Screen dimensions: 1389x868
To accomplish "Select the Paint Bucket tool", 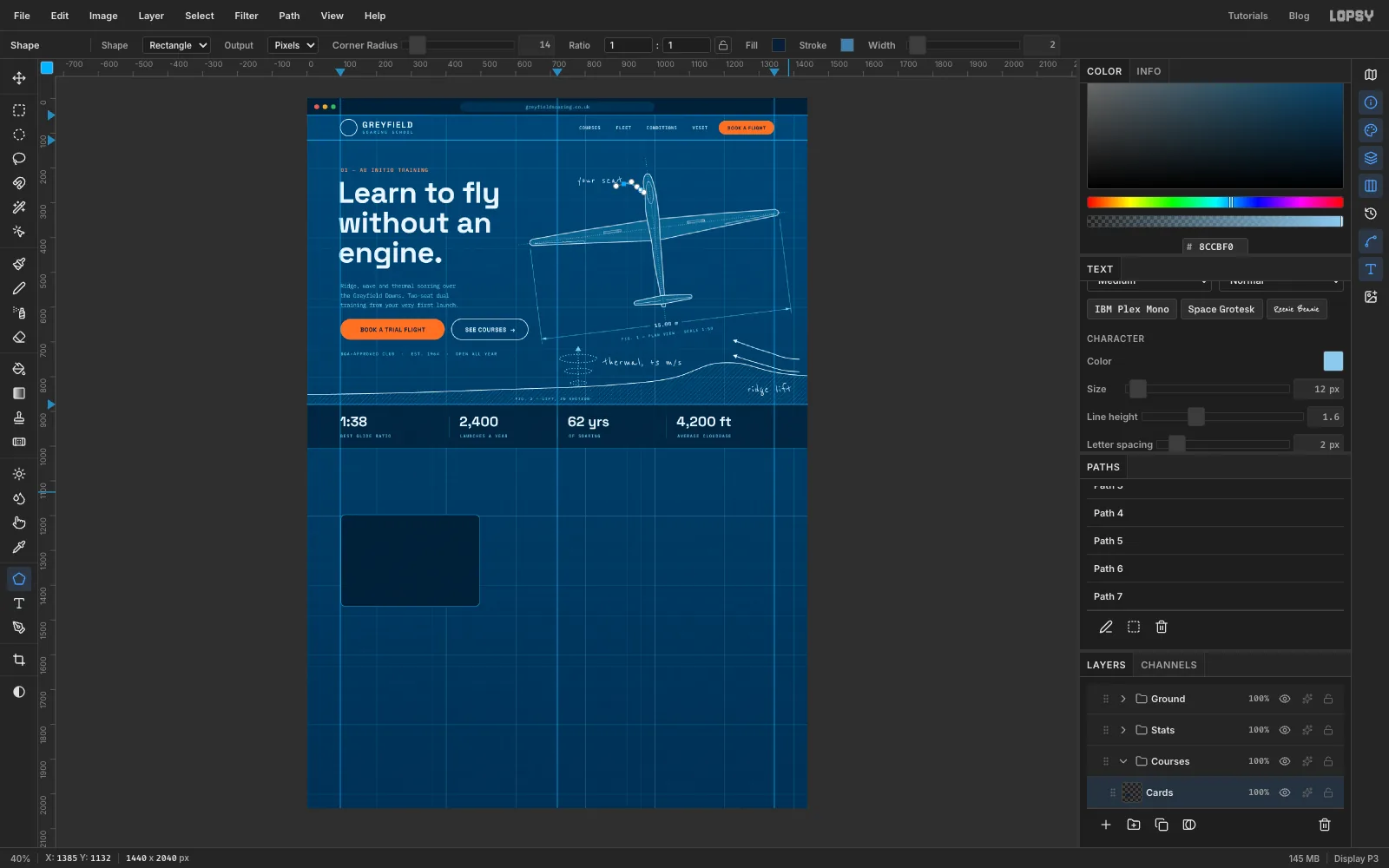I will [x=19, y=369].
